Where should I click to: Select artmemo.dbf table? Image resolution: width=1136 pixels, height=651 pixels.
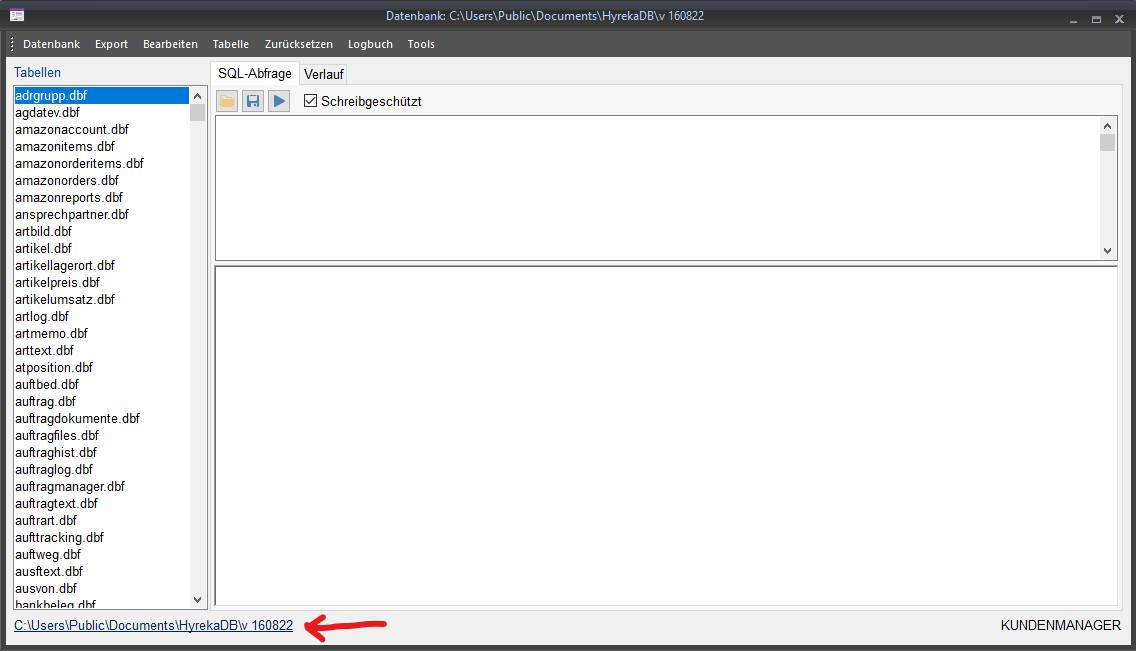[x=101, y=334]
